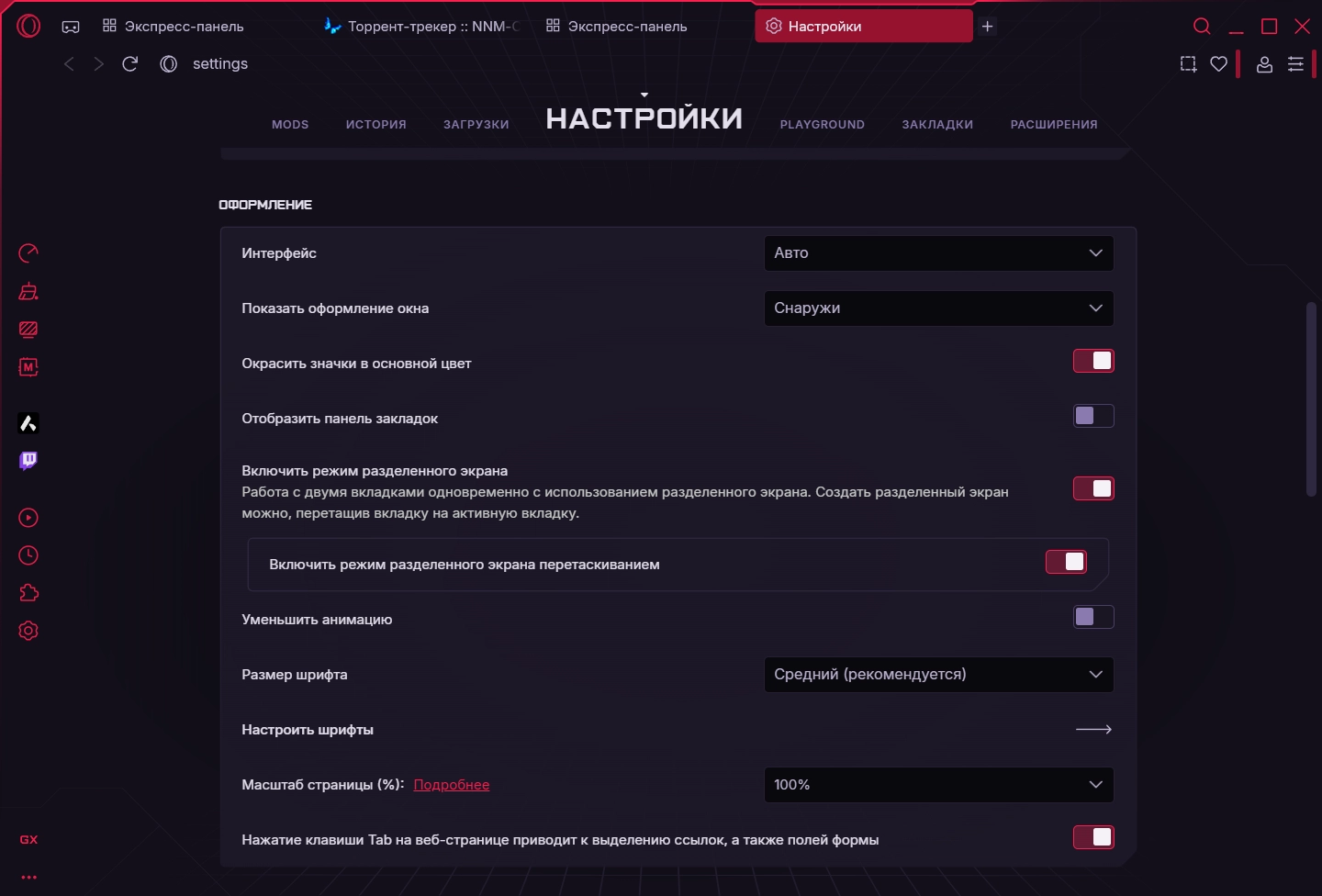Viewport: 1322px width, 896px height.
Task: Open GX Cleaner broom icon in sidebar
Action: pos(28,291)
